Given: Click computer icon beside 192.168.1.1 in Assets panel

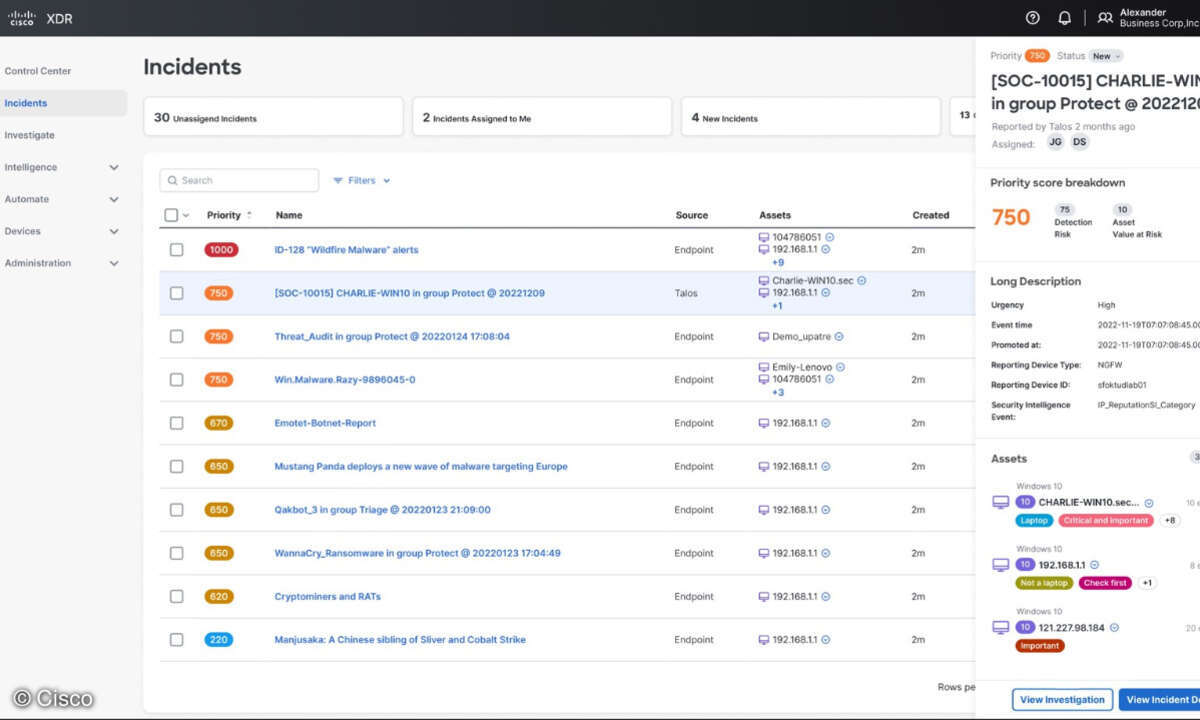Looking at the screenshot, I should pos(1000,565).
